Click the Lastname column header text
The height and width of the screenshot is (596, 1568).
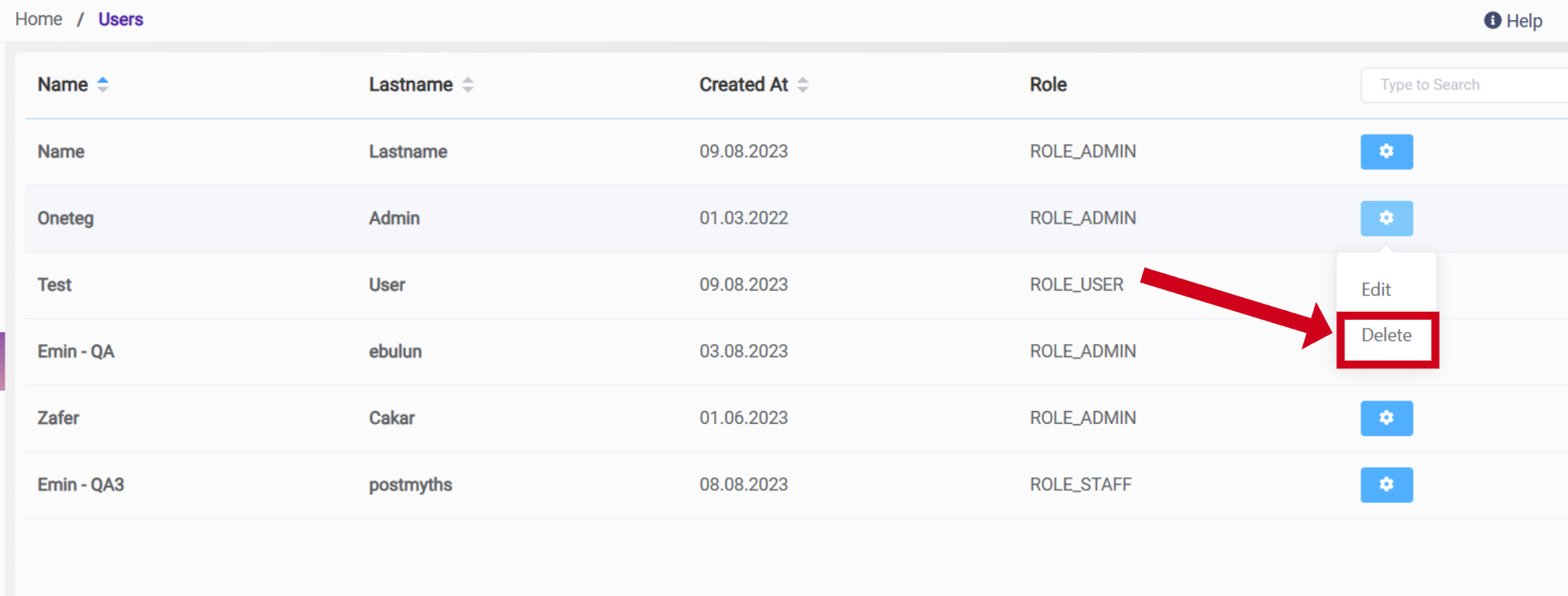[x=411, y=85]
